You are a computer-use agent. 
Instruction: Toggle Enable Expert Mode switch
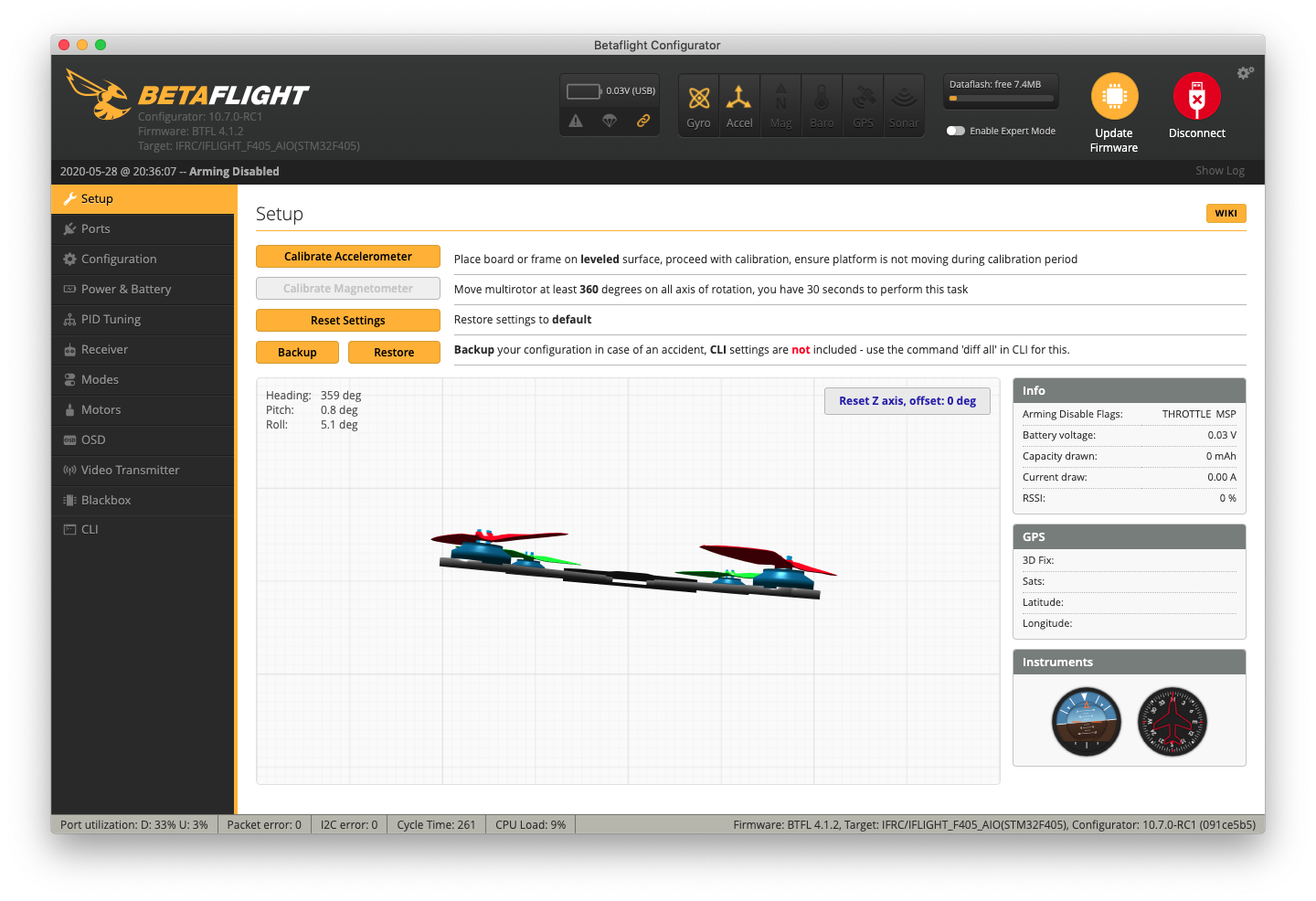(956, 131)
